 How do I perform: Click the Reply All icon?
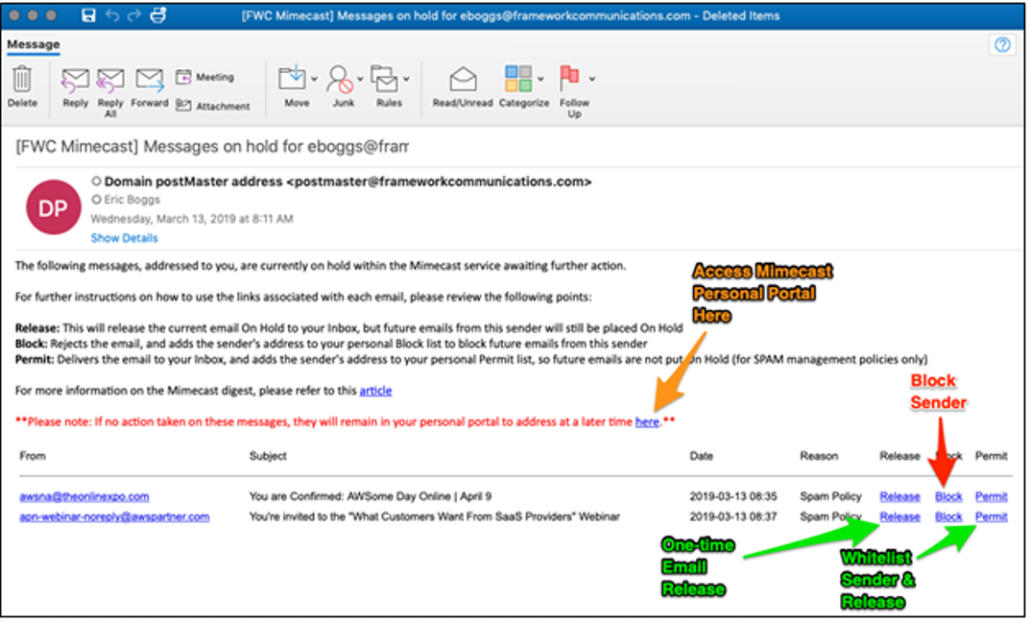coord(110,79)
